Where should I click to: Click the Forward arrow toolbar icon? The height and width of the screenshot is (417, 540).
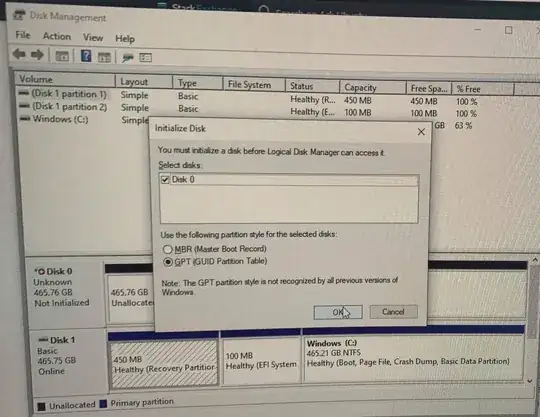tap(37, 54)
